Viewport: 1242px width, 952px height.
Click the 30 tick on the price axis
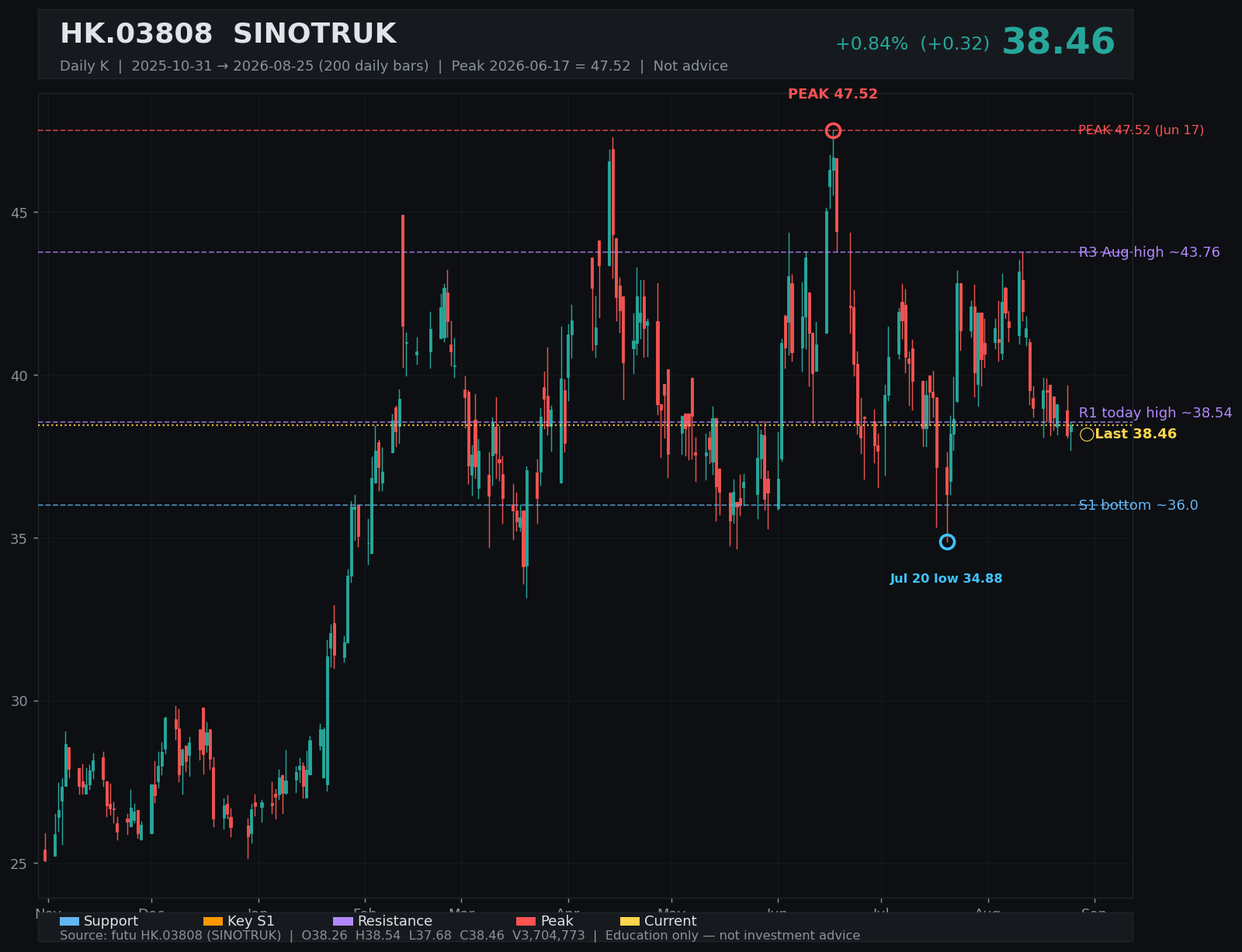(x=20, y=701)
